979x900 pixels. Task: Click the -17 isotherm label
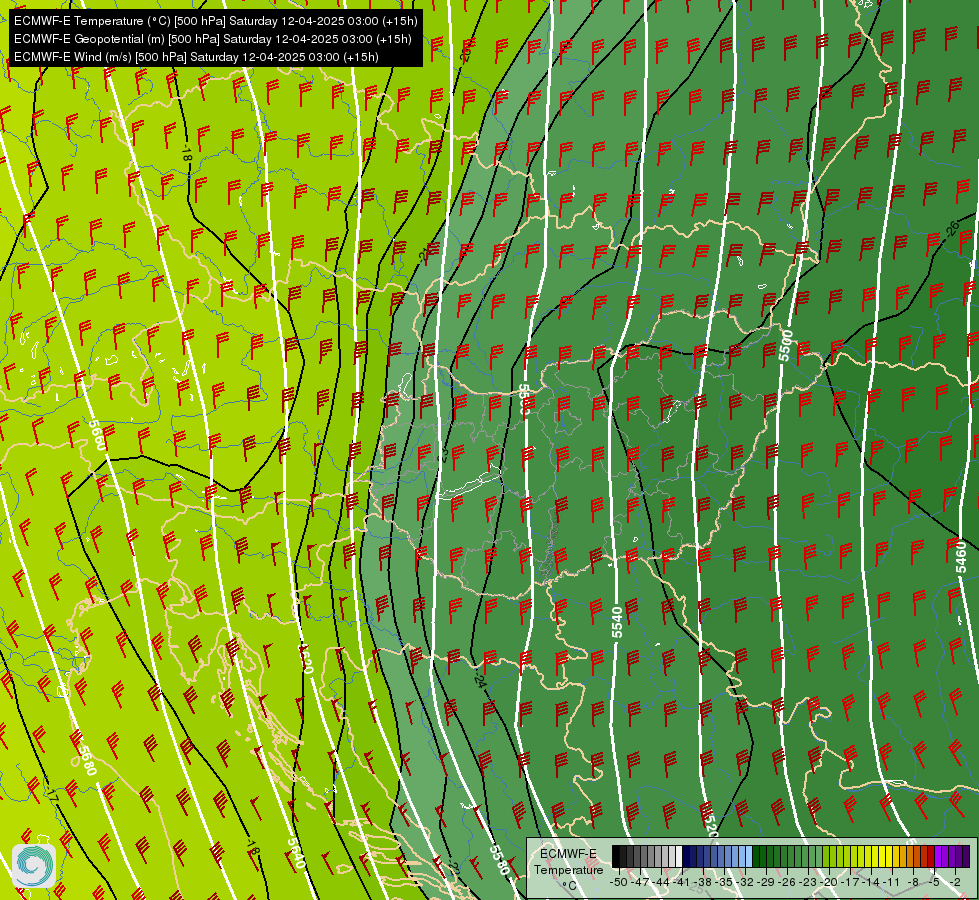click(x=52, y=795)
